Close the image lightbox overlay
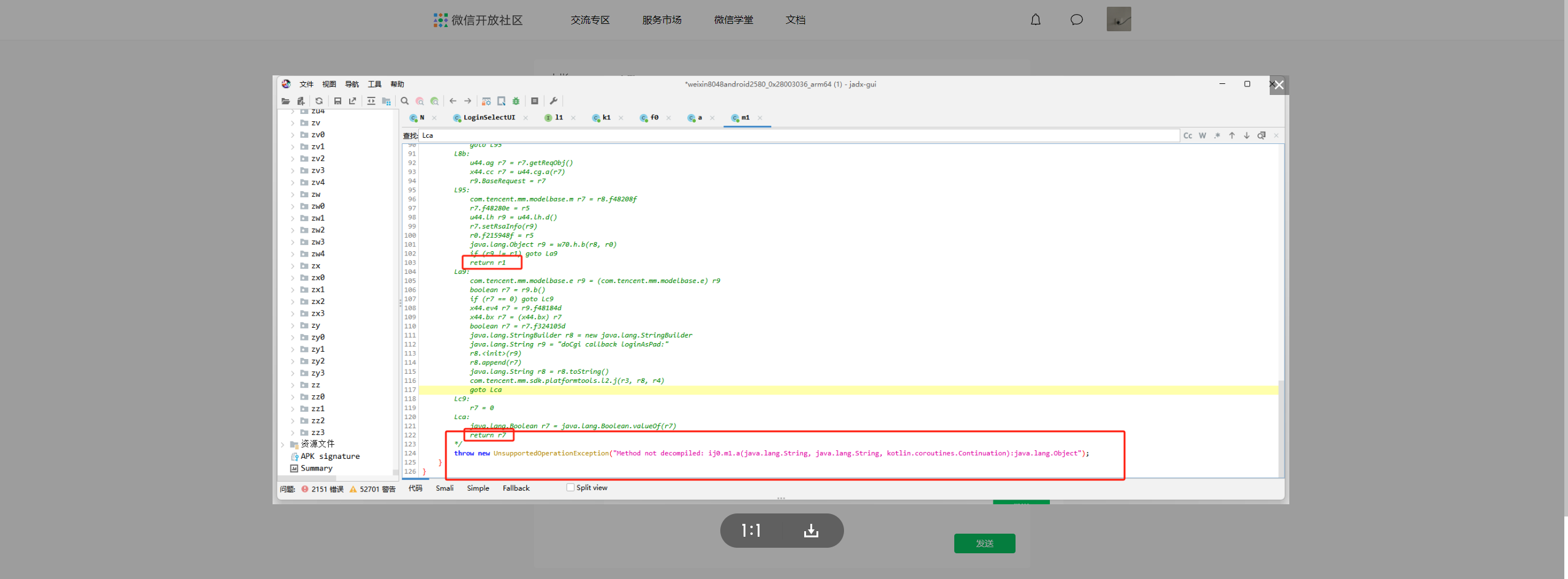Screen dimensions: 1568x579 1279,85
